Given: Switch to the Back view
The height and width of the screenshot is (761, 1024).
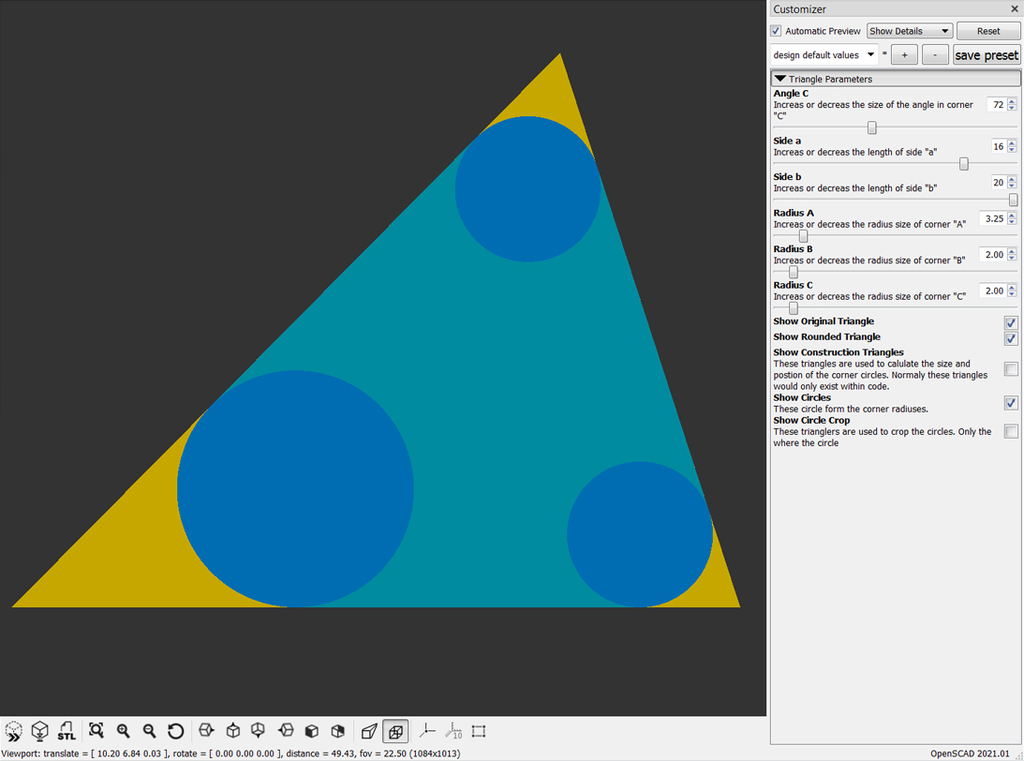Looking at the screenshot, I should pos(338,731).
